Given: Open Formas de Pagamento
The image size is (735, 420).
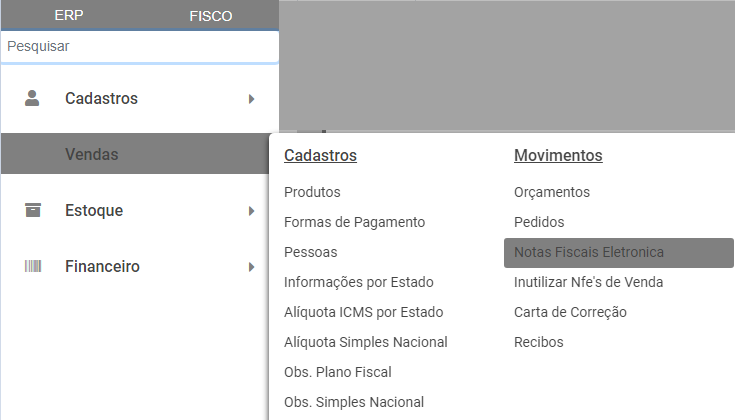Looking at the screenshot, I should pyautogui.click(x=354, y=222).
